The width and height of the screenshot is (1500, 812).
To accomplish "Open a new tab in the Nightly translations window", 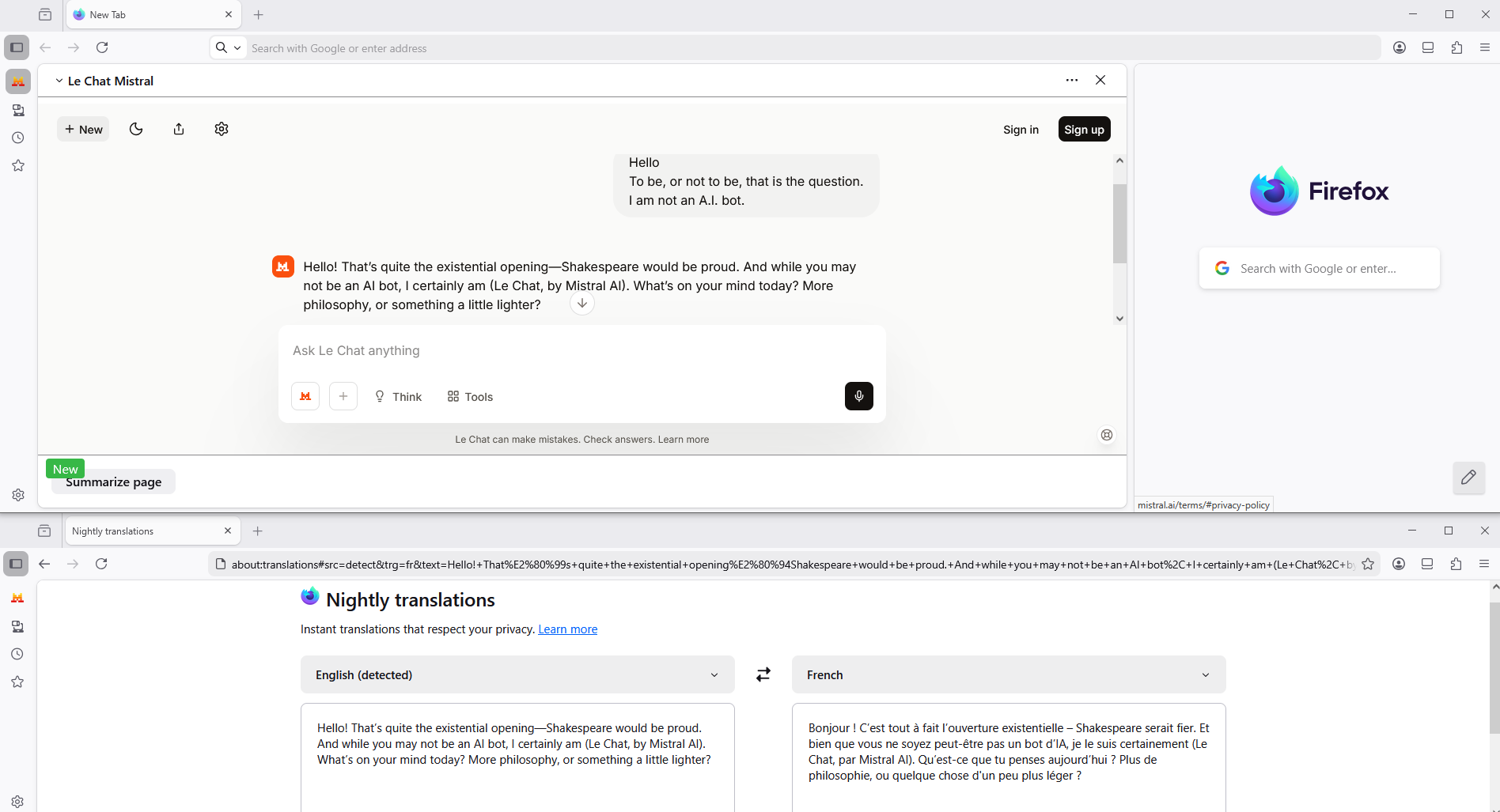I will click(x=258, y=531).
